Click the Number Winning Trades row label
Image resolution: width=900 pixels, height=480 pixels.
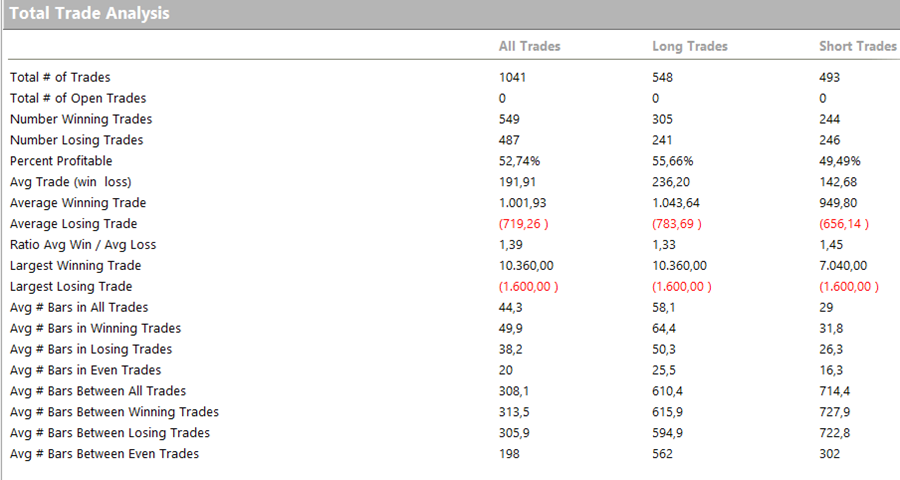(81, 119)
